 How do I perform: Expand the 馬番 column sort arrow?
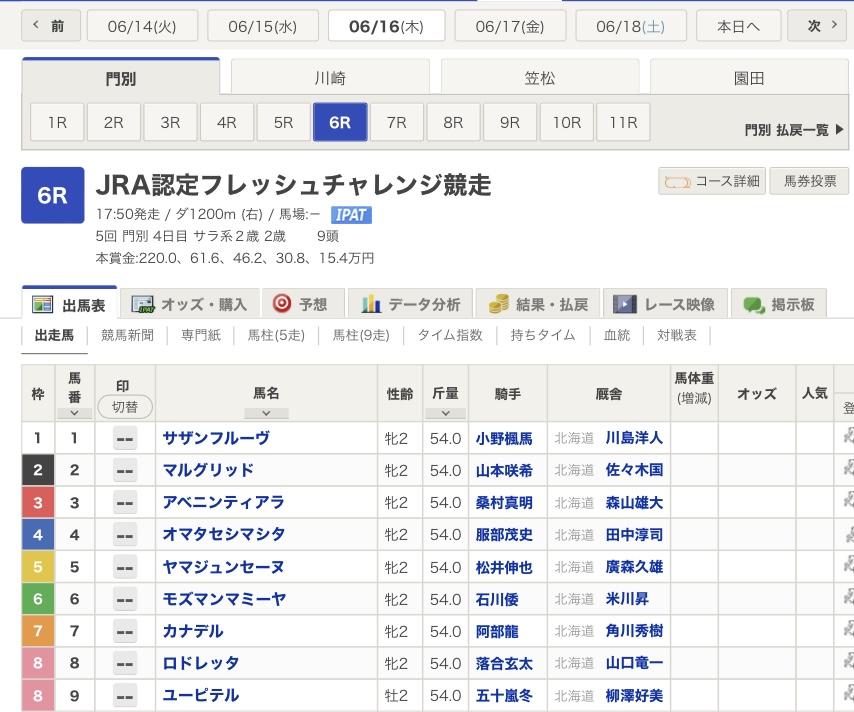pos(74,412)
